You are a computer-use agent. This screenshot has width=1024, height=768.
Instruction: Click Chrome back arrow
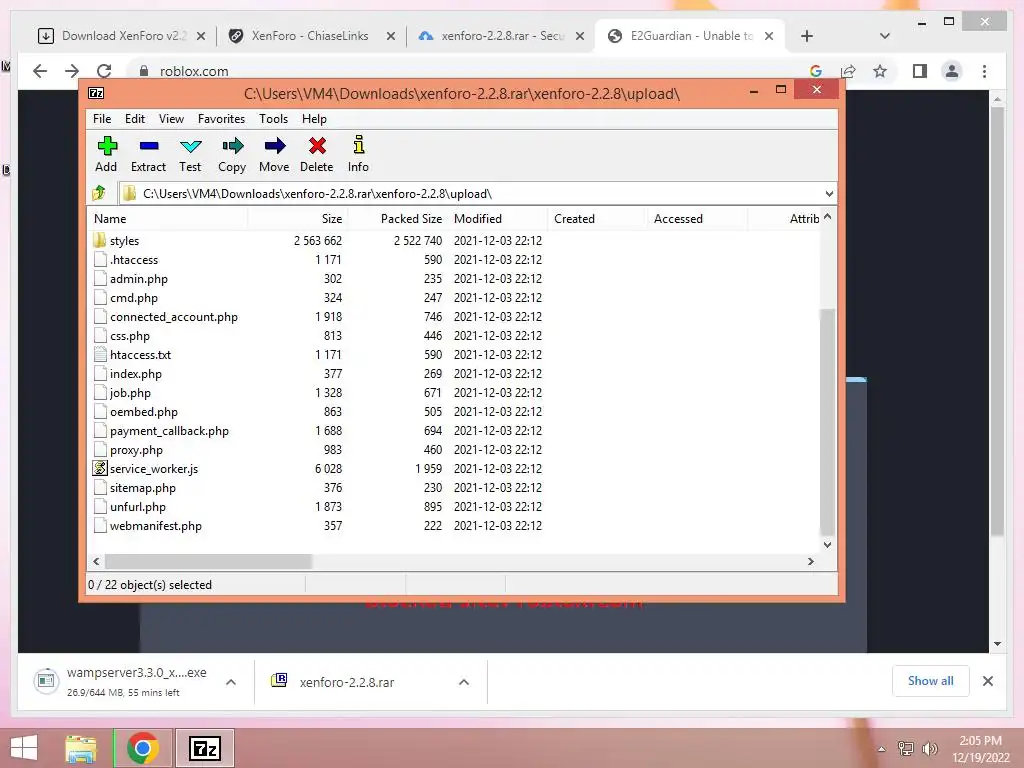click(x=40, y=71)
